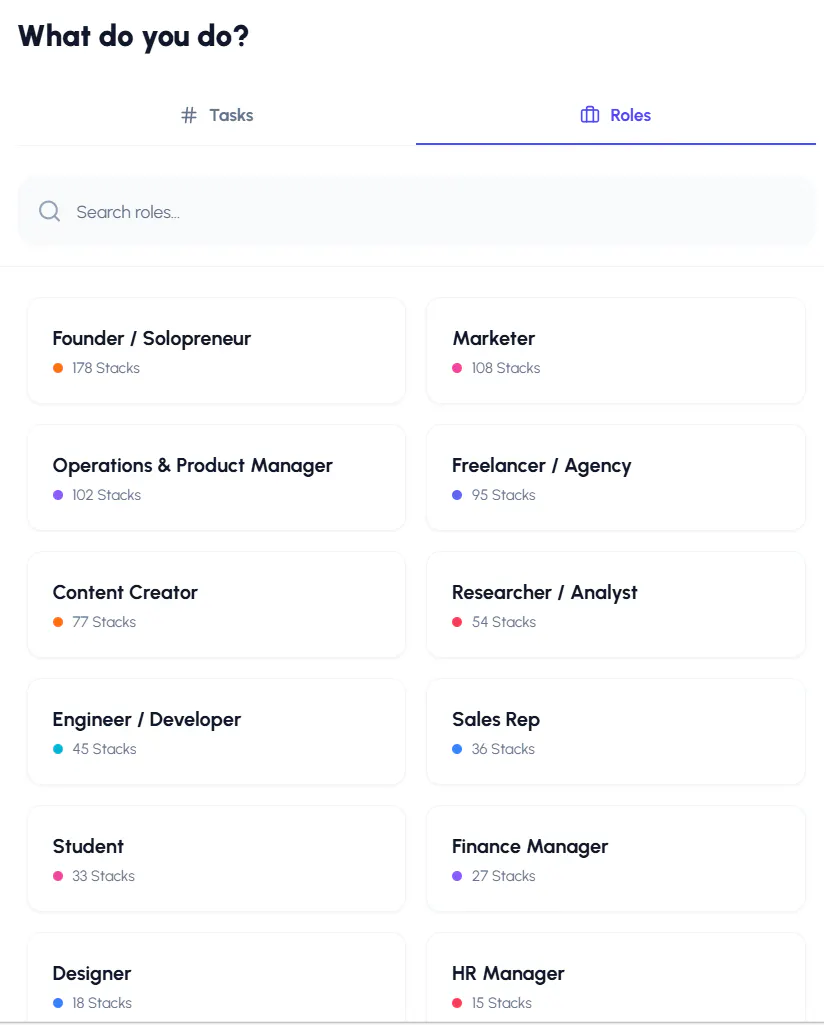The image size is (824, 1025).
Task: Click the hash icon beside Tasks
Action: [189, 115]
